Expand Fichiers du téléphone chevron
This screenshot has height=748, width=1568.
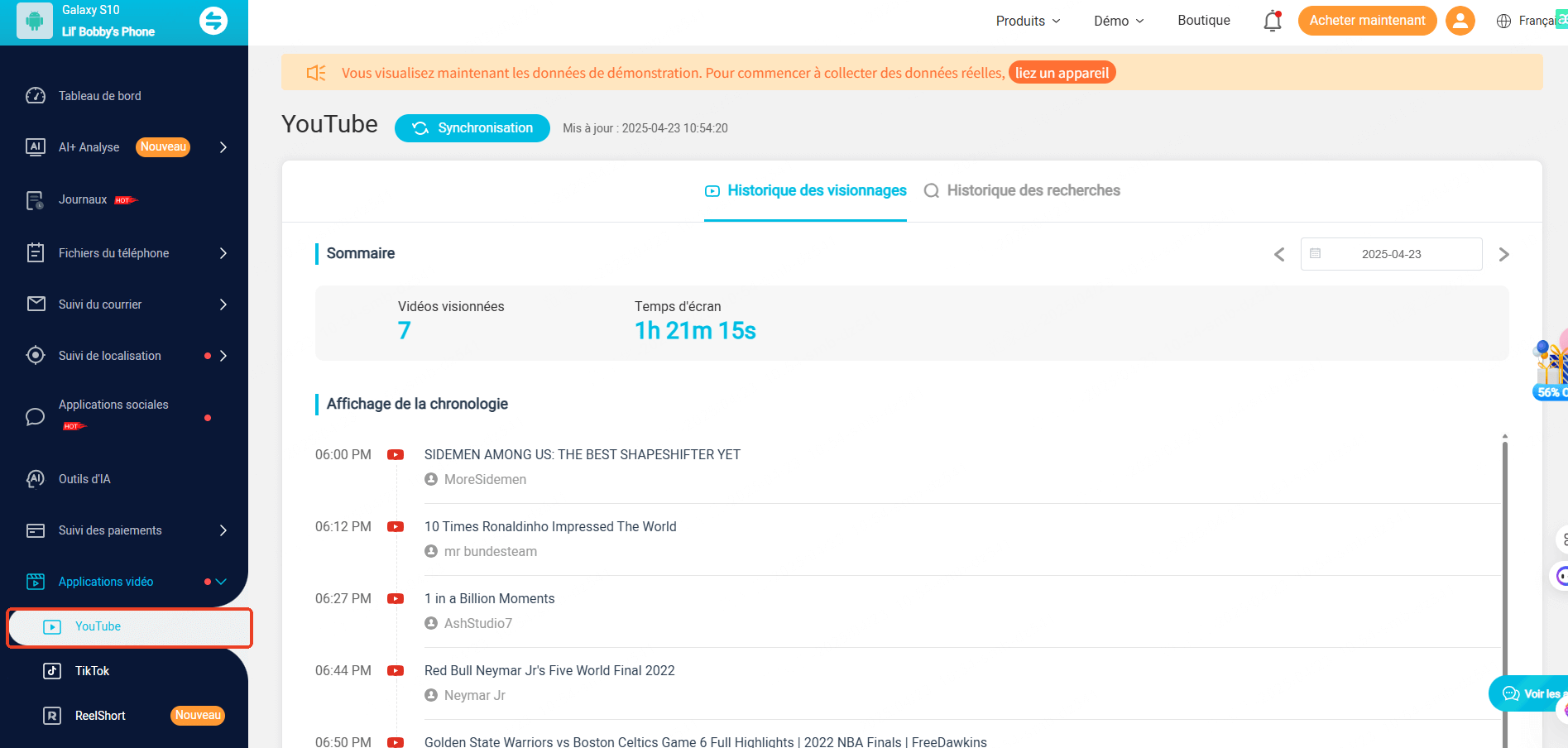pyautogui.click(x=223, y=253)
